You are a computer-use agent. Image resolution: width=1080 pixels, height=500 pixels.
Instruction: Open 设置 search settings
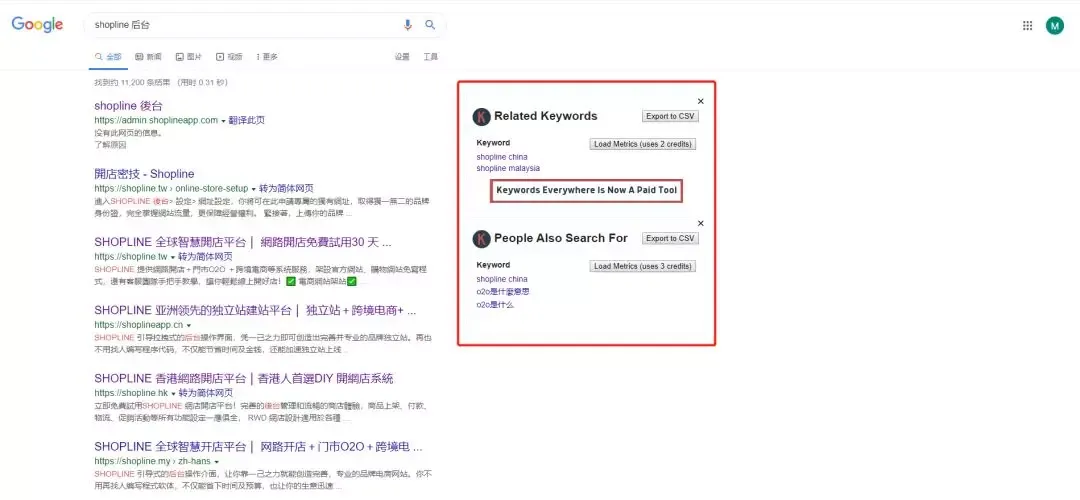(x=402, y=56)
